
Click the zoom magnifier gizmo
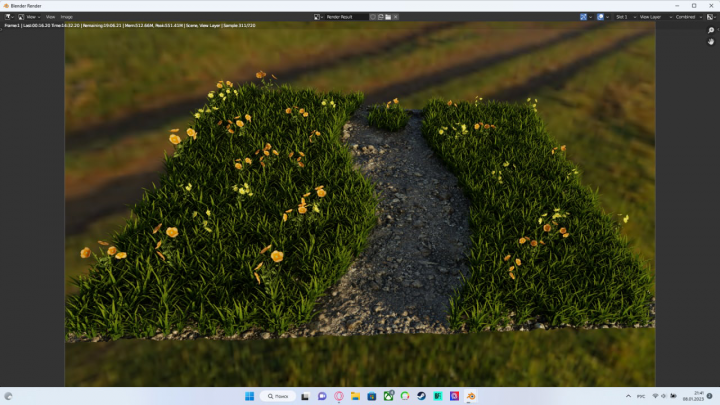coord(711,30)
